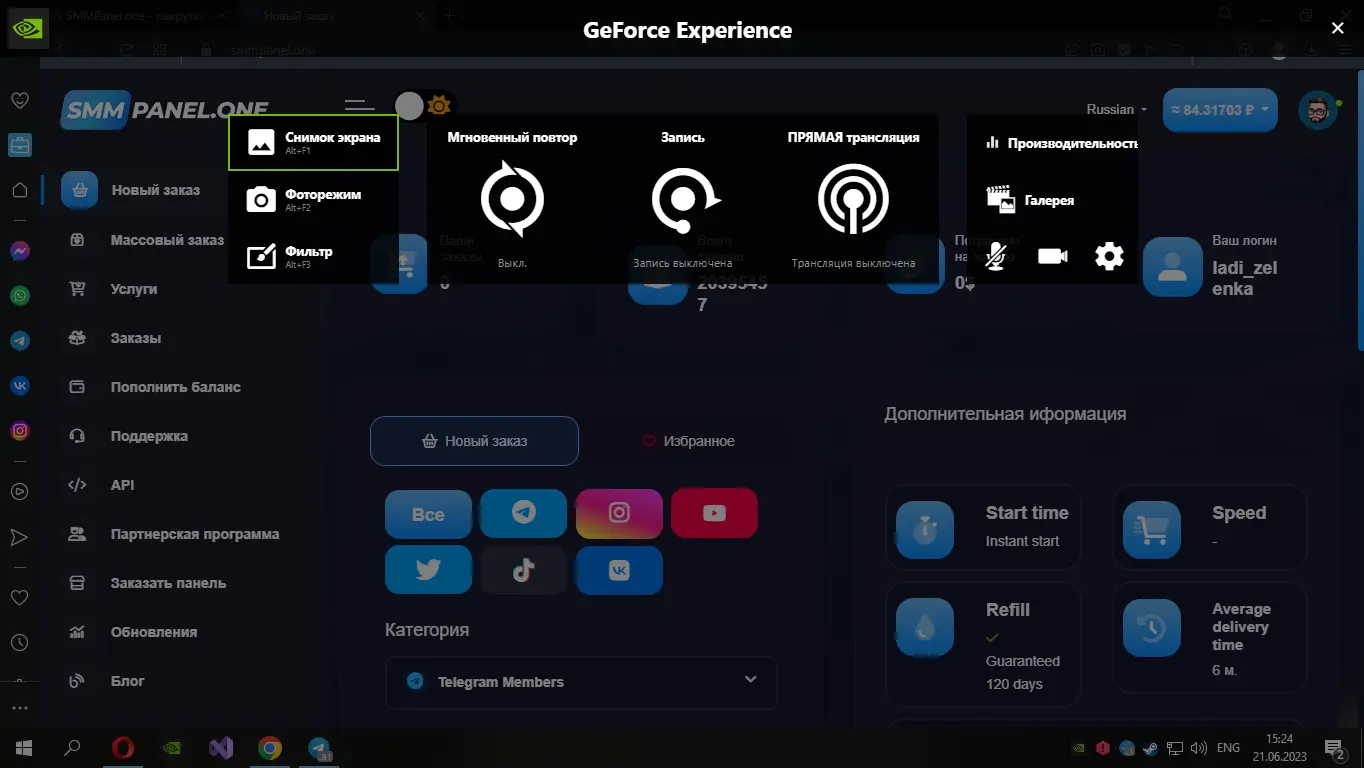This screenshot has height=768, width=1364.
Task: Click the Мгновенный повтор instant replay icon
Action: tap(512, 199)
